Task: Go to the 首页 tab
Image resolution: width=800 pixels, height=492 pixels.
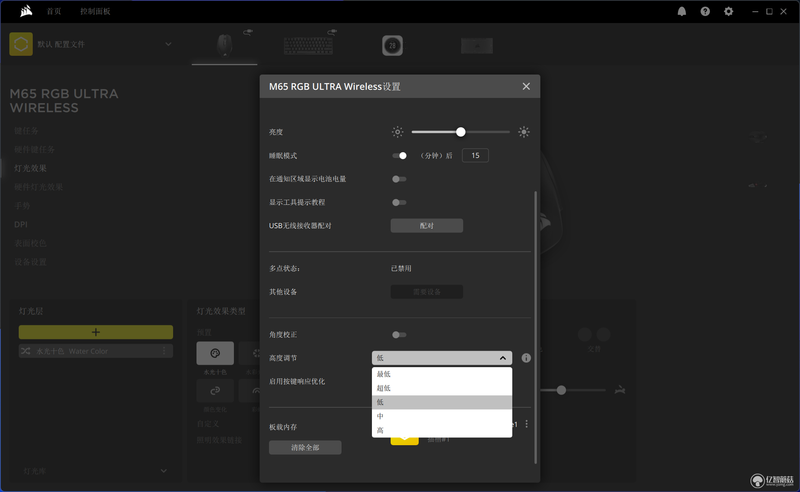Action: click(54, 11)
